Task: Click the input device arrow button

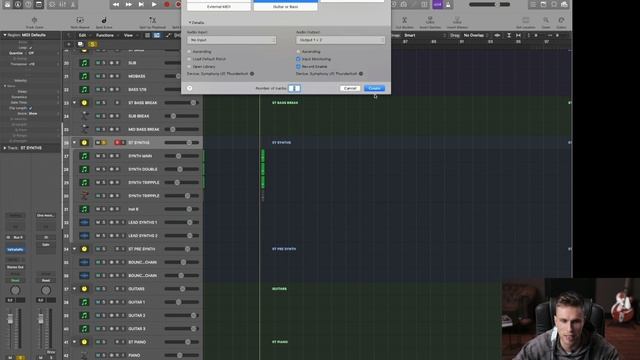Action: tap(252, 74)
